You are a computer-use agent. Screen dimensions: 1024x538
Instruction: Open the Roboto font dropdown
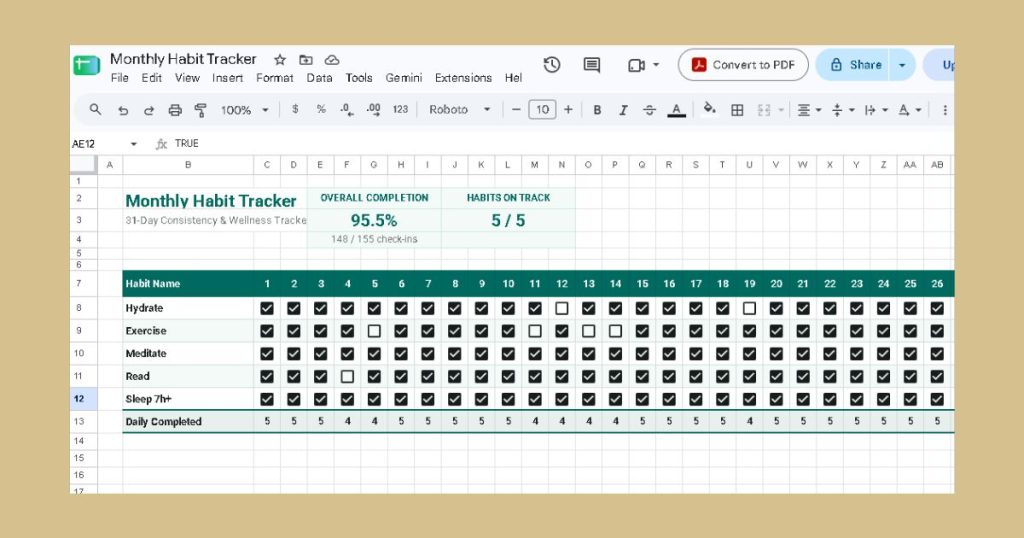click(x=459, y=110)
